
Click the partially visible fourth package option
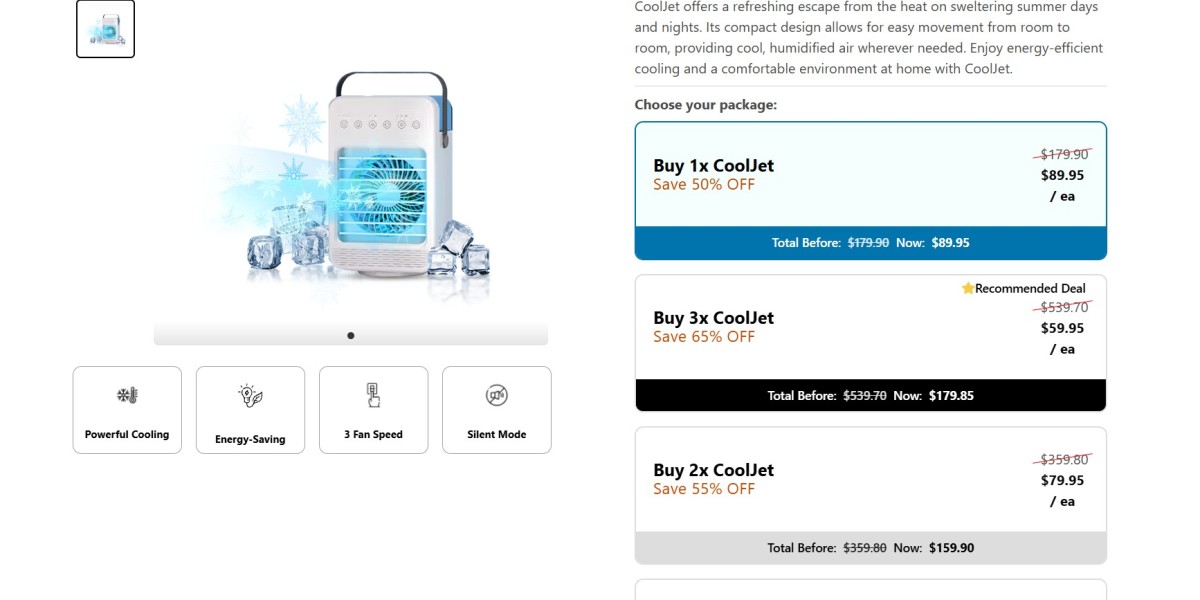(x=871, y=590)
